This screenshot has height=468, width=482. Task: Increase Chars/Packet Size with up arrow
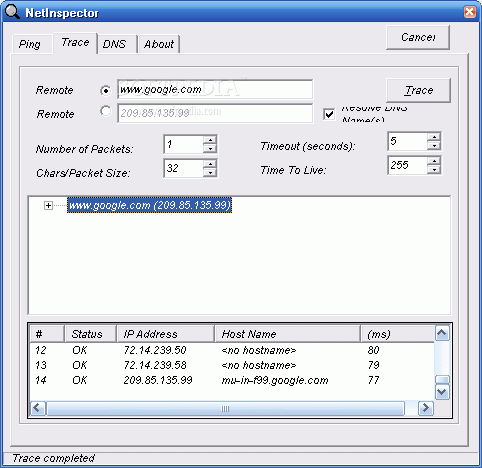210,164
